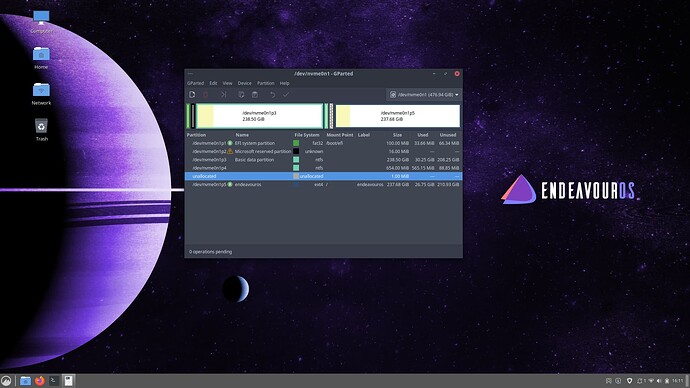Click the New partition toolbar icon
Image resolution: width=690 pixels, height=388 pixels.
click(192, 95)
